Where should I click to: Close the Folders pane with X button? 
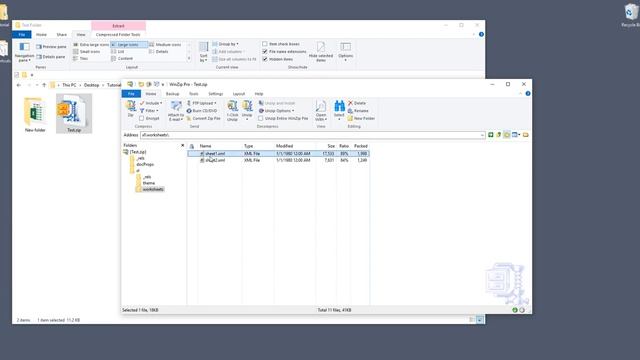point(182,145)
